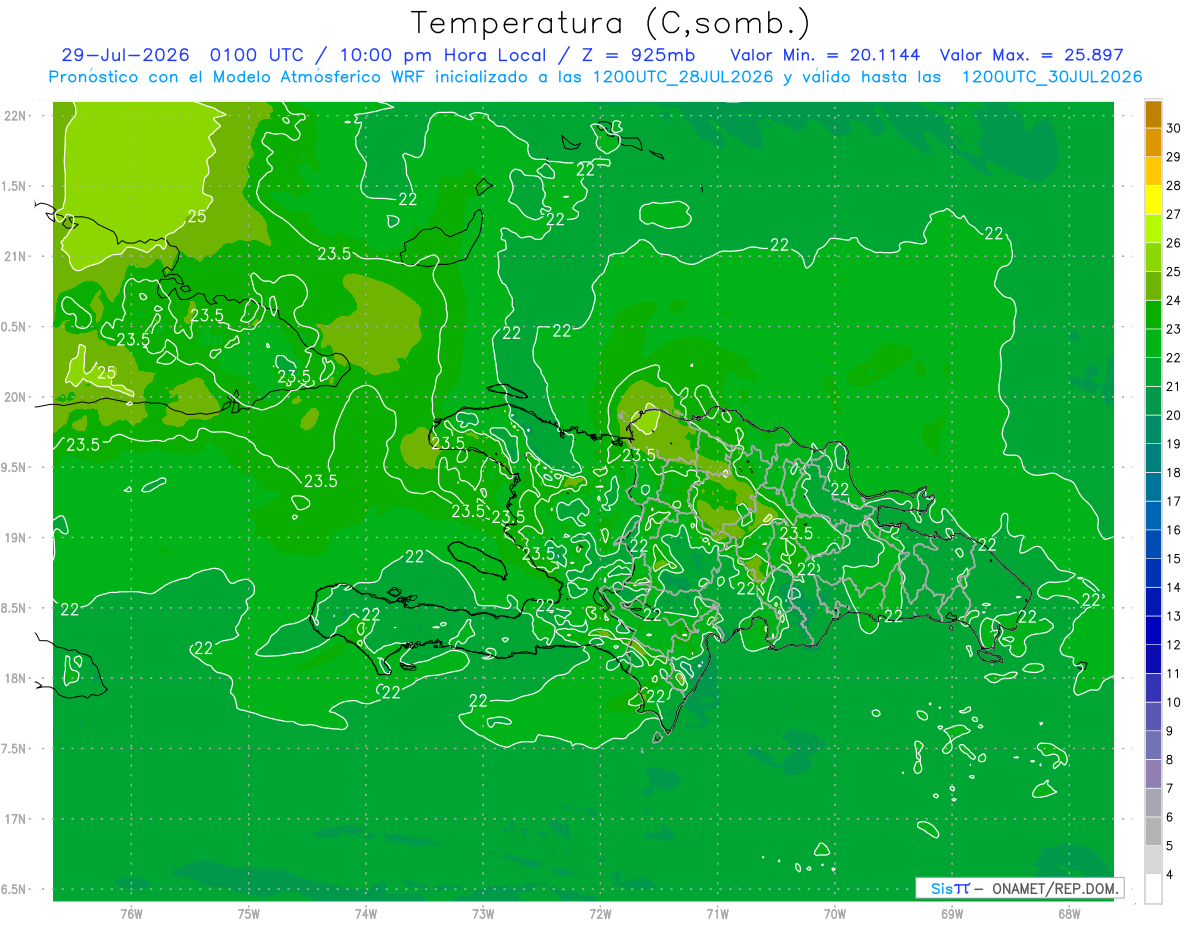Click the colorbar segment between 19 and 20
Image resolution: width=1200 pixels, height=927 pixels.
click(1153, 430)
